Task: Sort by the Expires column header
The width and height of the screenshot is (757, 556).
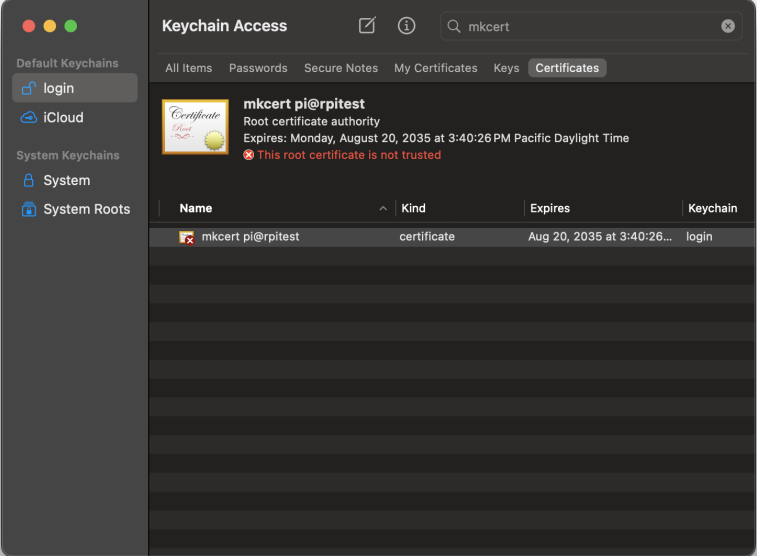Action: pyautogui.click(x=550, y=208)
